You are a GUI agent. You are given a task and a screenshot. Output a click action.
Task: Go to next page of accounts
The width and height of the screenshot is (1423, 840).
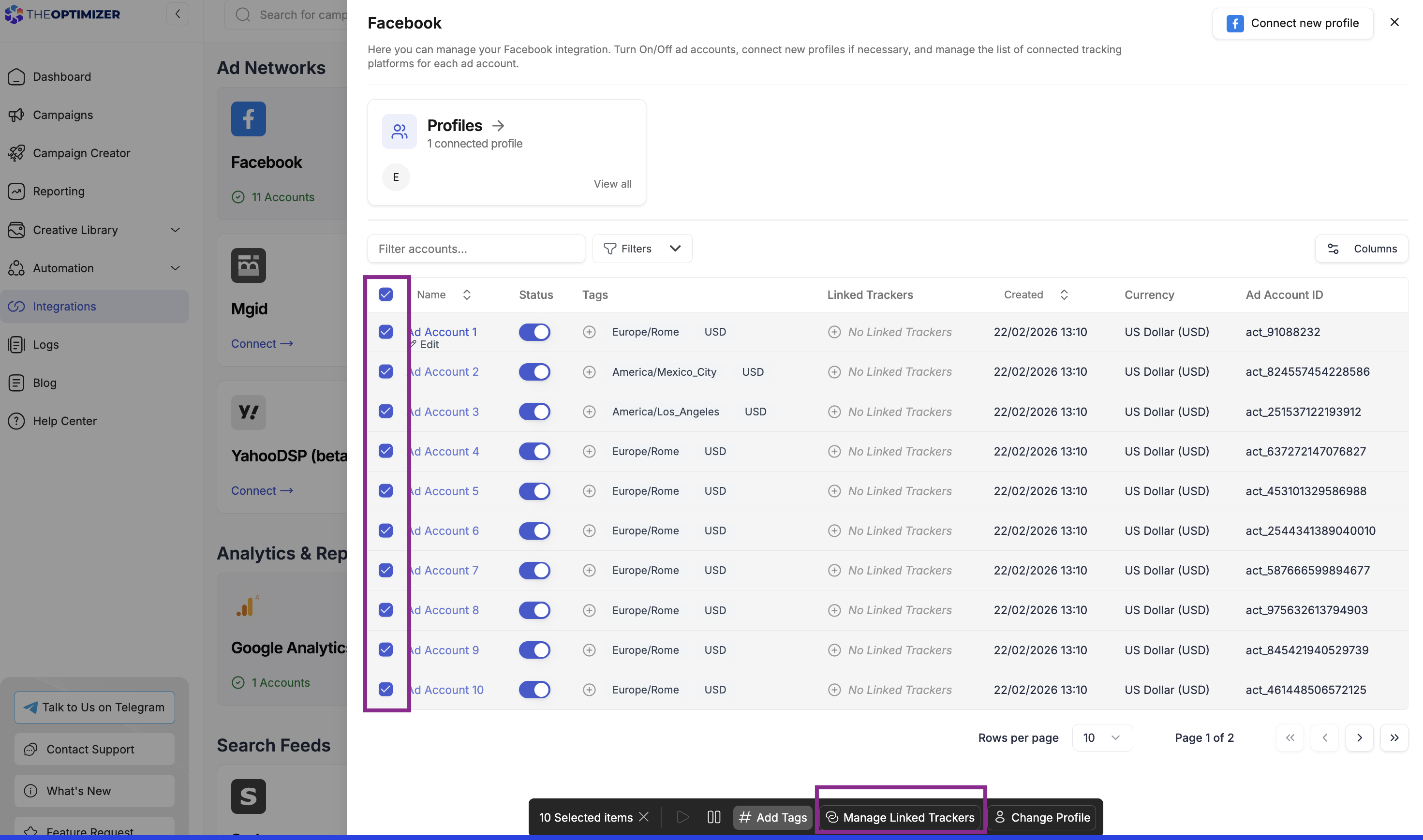coord(1359,737)
